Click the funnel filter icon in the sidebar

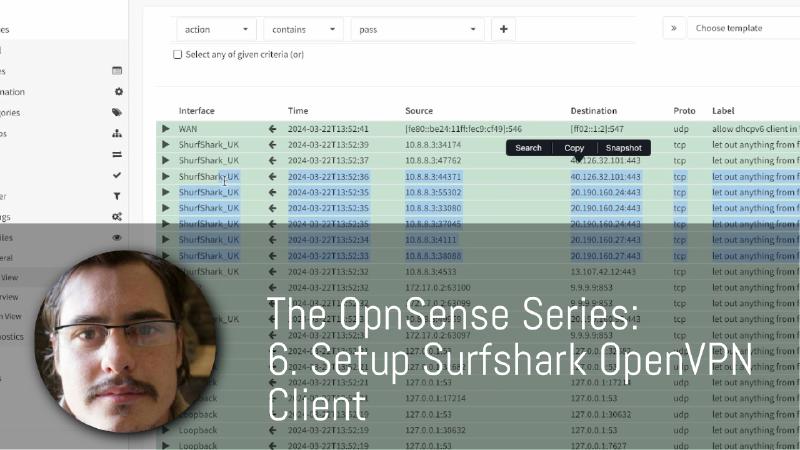tap(117, 196)
